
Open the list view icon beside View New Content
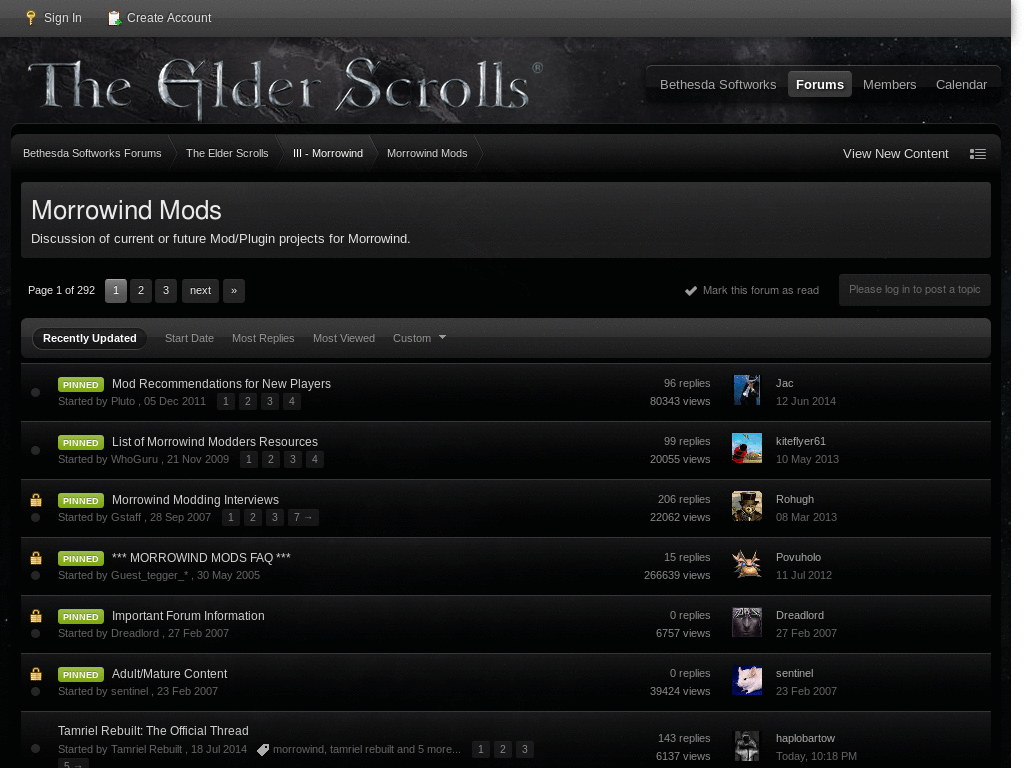tap(978, 154)
